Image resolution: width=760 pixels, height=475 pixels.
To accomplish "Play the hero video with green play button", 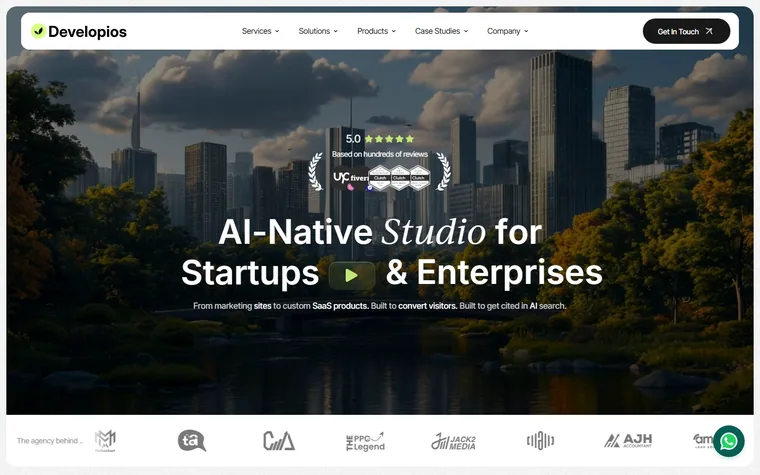I will click(352, 275).
